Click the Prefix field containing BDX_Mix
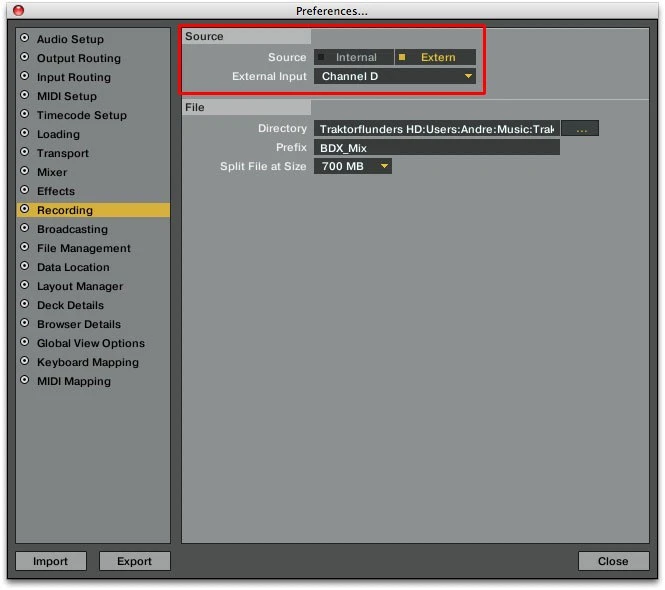665x590 pixels. tap(436, 148)
